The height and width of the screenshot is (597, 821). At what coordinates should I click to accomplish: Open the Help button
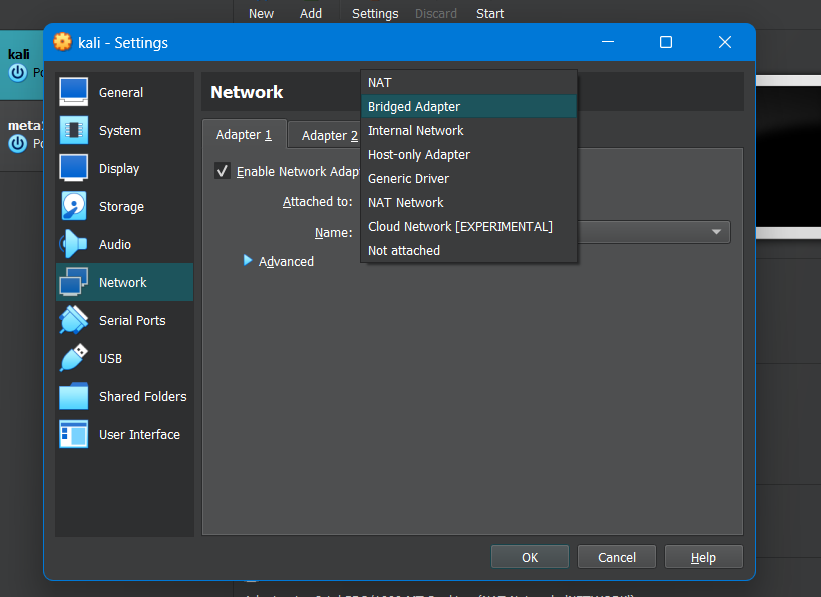coord(703,557)
